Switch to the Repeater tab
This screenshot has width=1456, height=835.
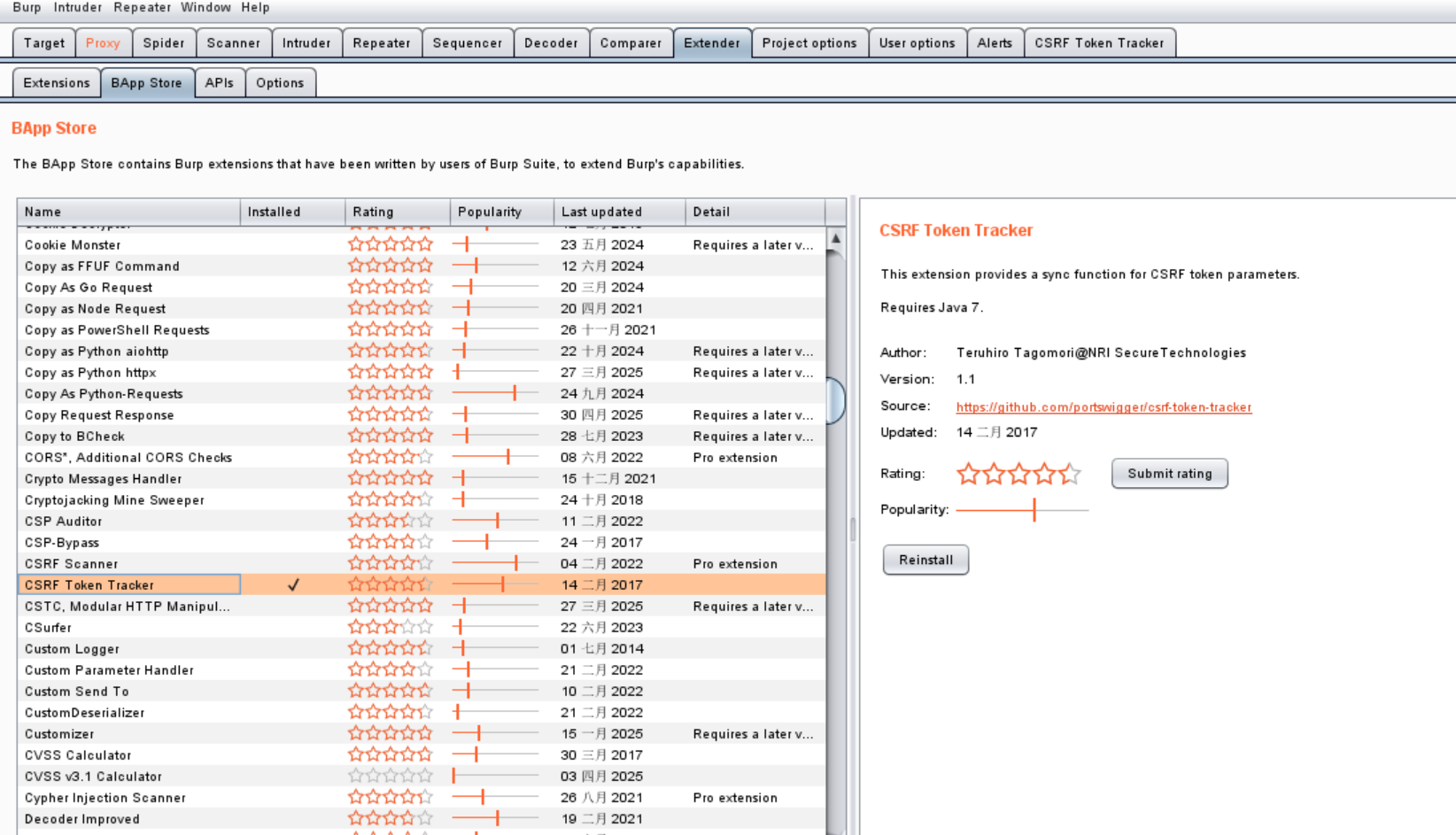click(382, 43)
